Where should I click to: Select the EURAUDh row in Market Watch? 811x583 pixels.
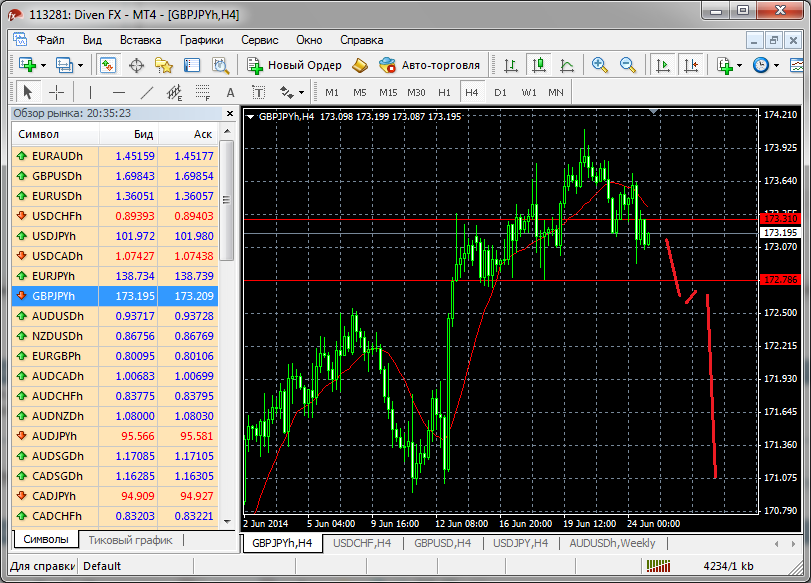(115, 156)
